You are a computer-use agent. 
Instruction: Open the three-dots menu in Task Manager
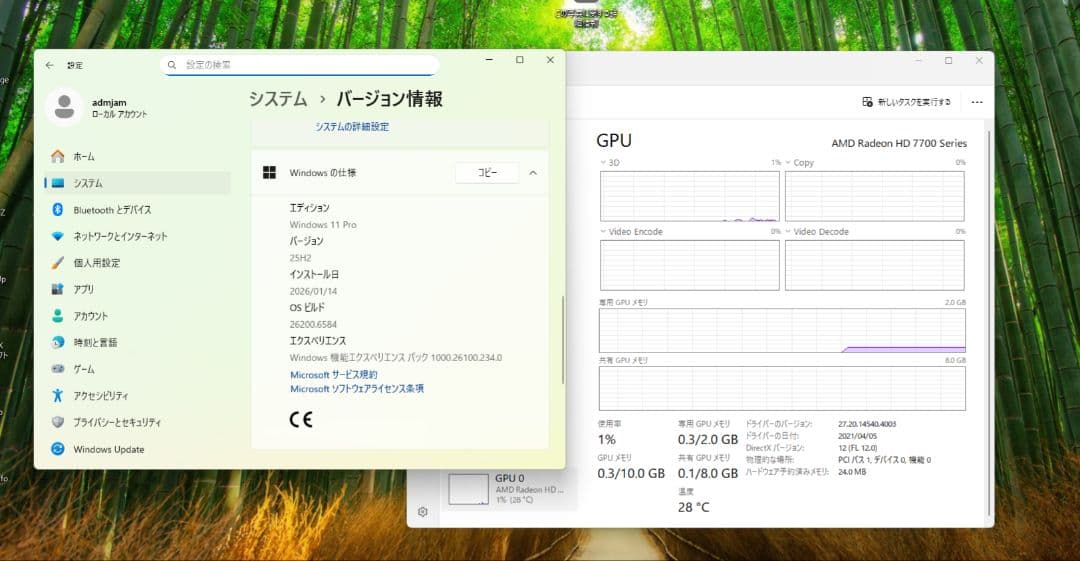(977, 102)
